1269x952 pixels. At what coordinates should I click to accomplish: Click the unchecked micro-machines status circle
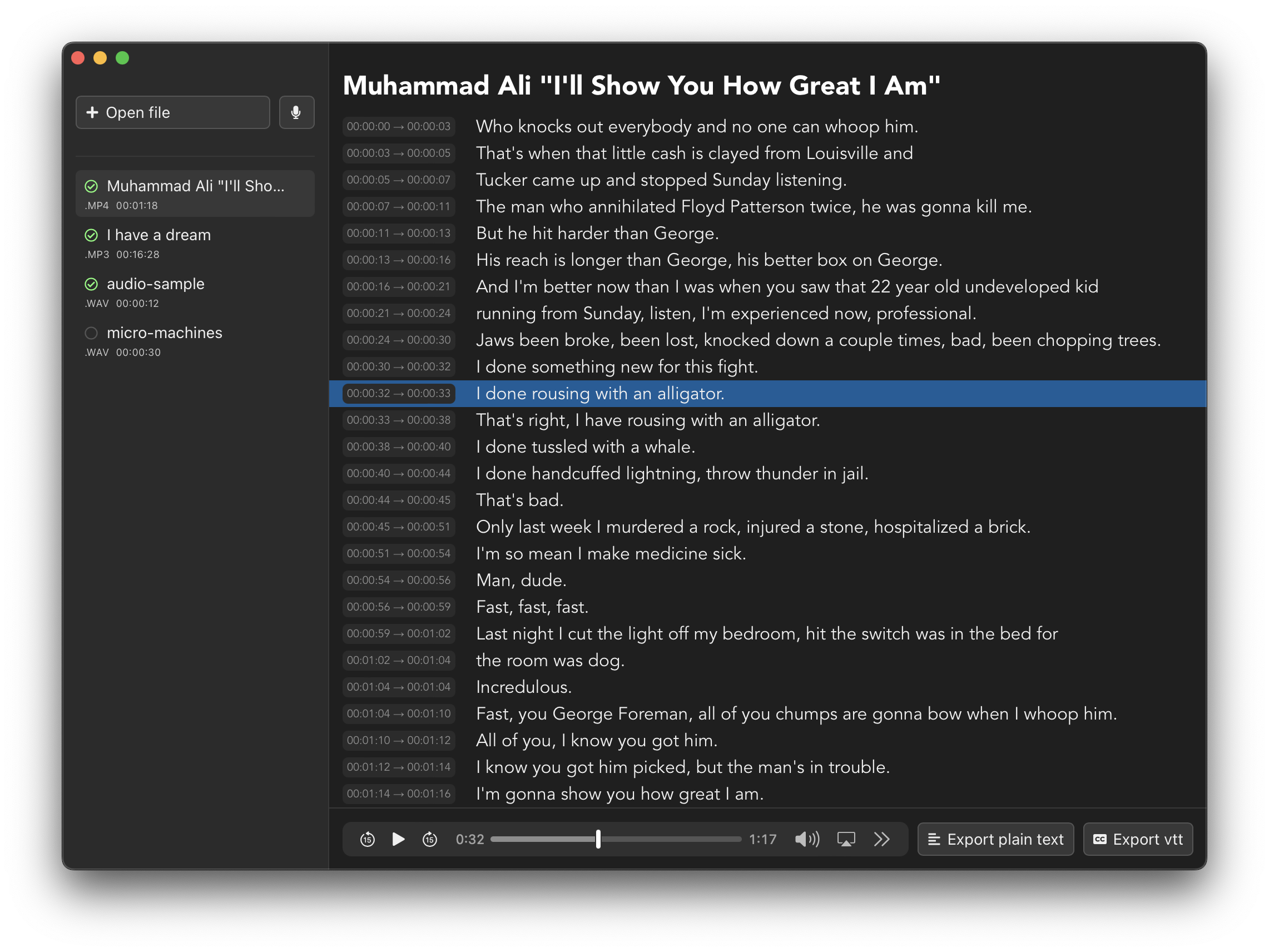tap(91, 333)
